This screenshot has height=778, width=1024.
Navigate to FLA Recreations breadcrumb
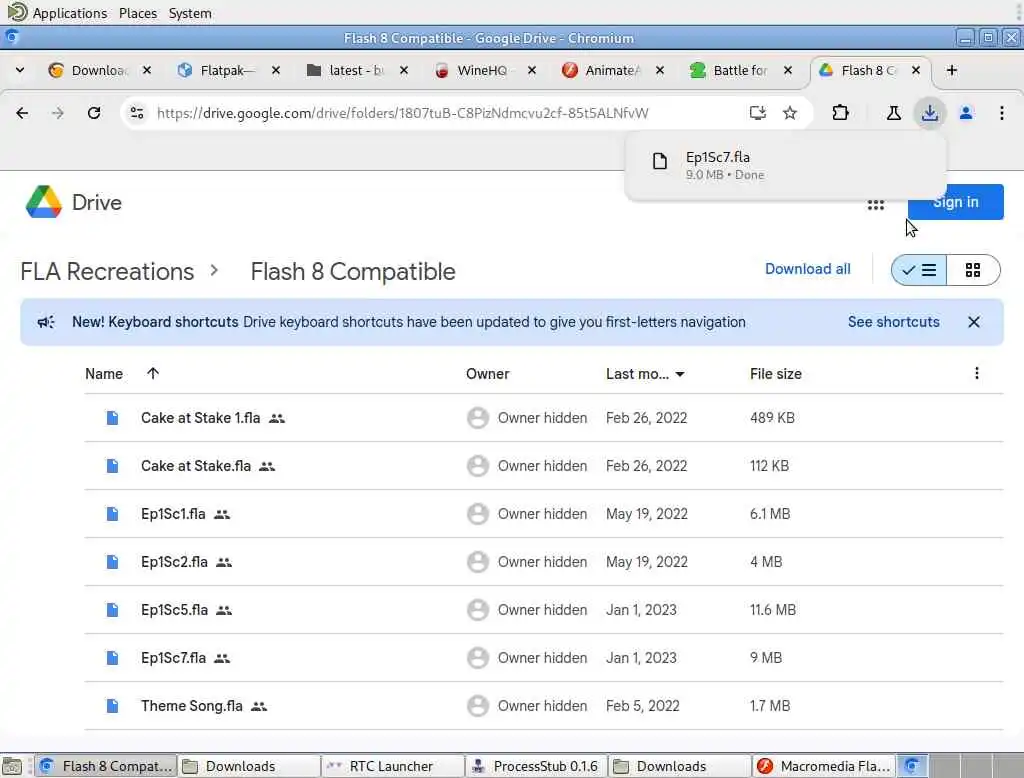pyautogui.click(x=107, y=271)
